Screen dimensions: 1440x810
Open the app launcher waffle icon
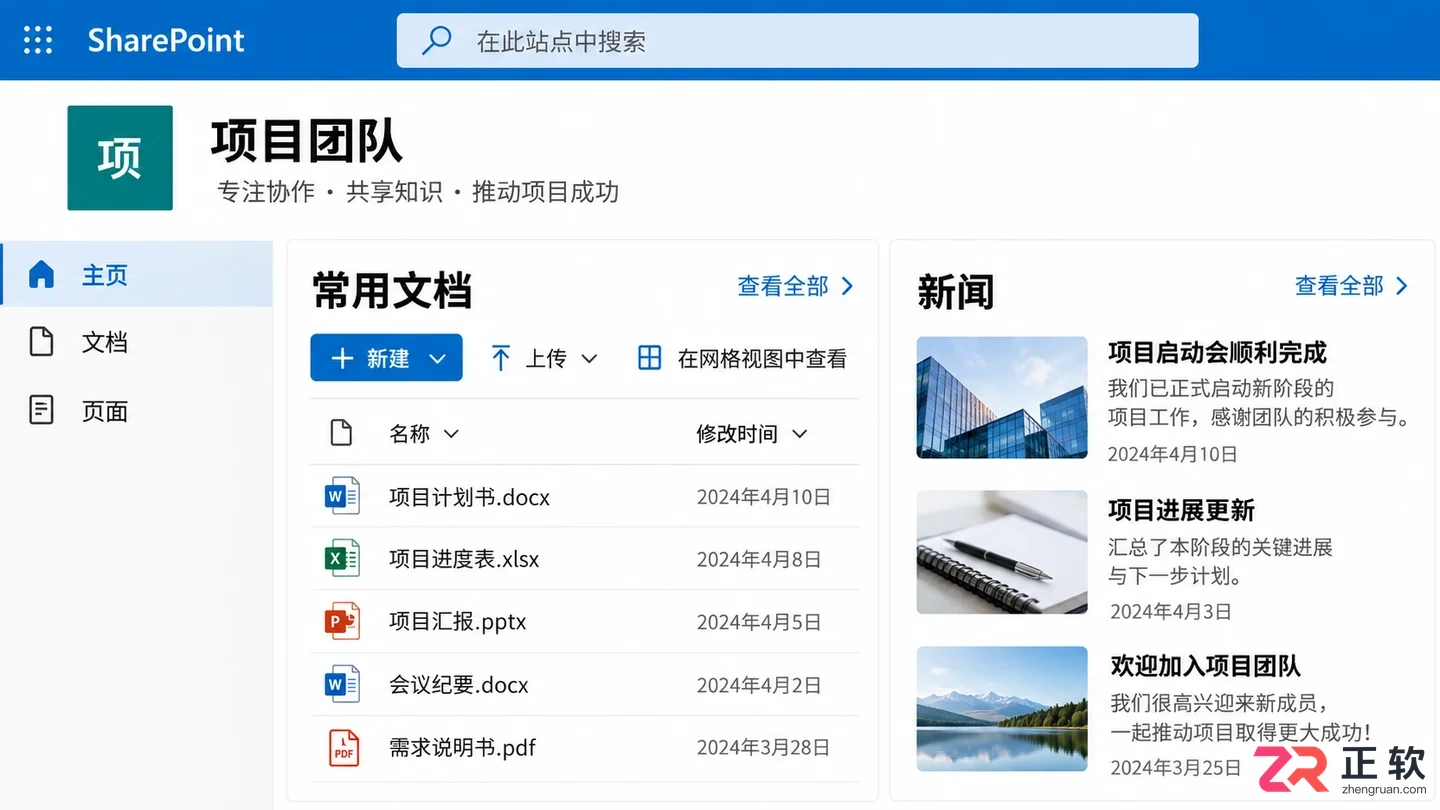[38, 40]
